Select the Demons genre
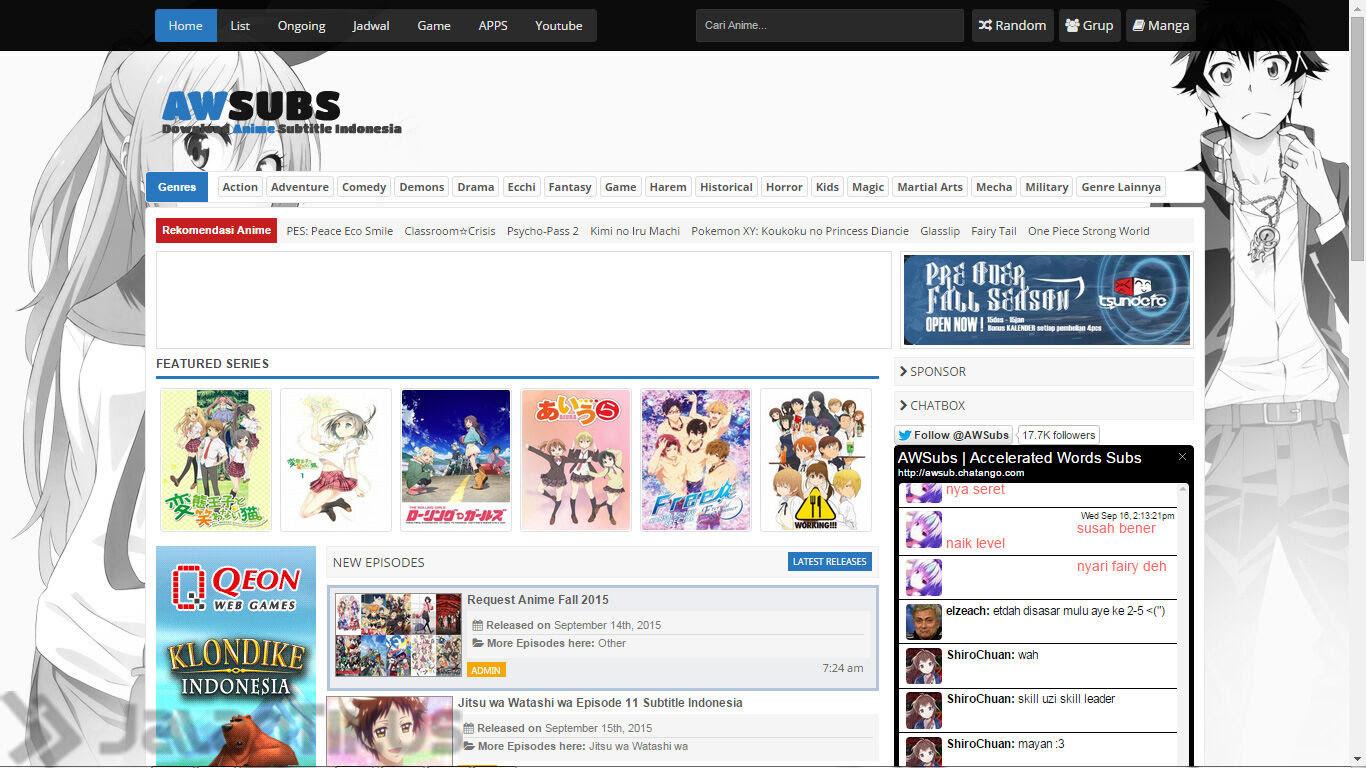Screen dimensions: 1366x768 click(422, 187)
